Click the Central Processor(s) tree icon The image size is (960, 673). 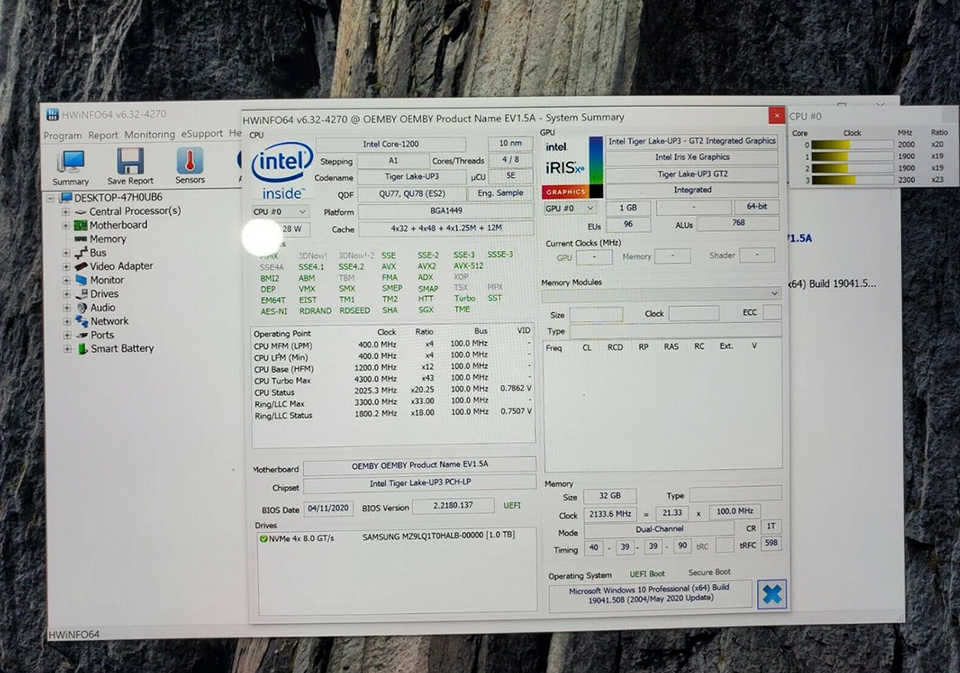tap(80, 211)
